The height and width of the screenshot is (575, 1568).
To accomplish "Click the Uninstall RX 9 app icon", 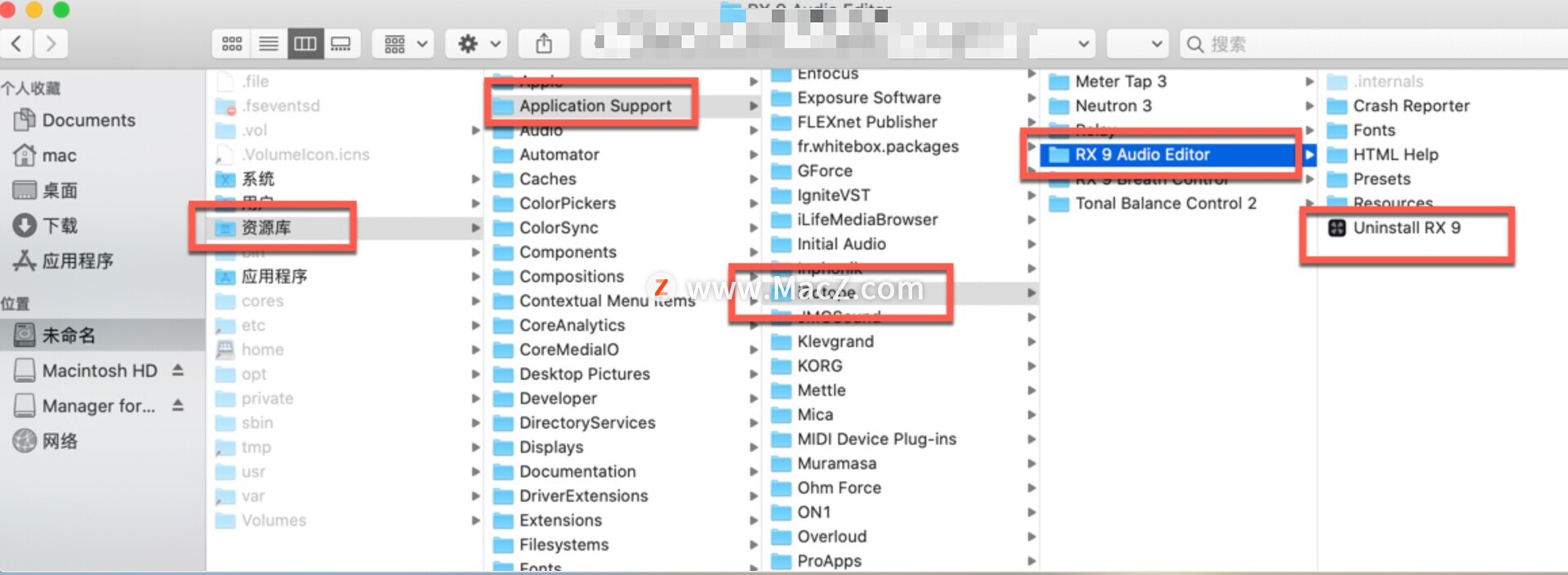I will (x=1337, y=228).
